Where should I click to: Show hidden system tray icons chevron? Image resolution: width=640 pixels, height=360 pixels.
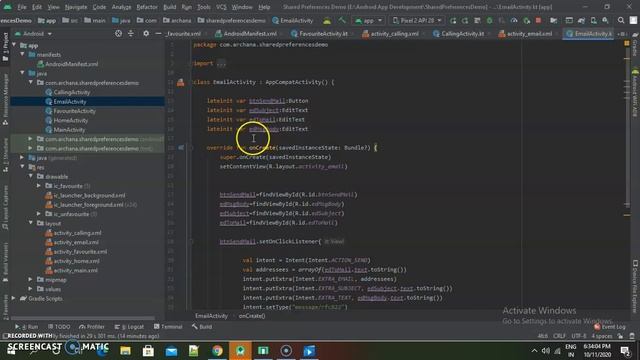(534, 351)
